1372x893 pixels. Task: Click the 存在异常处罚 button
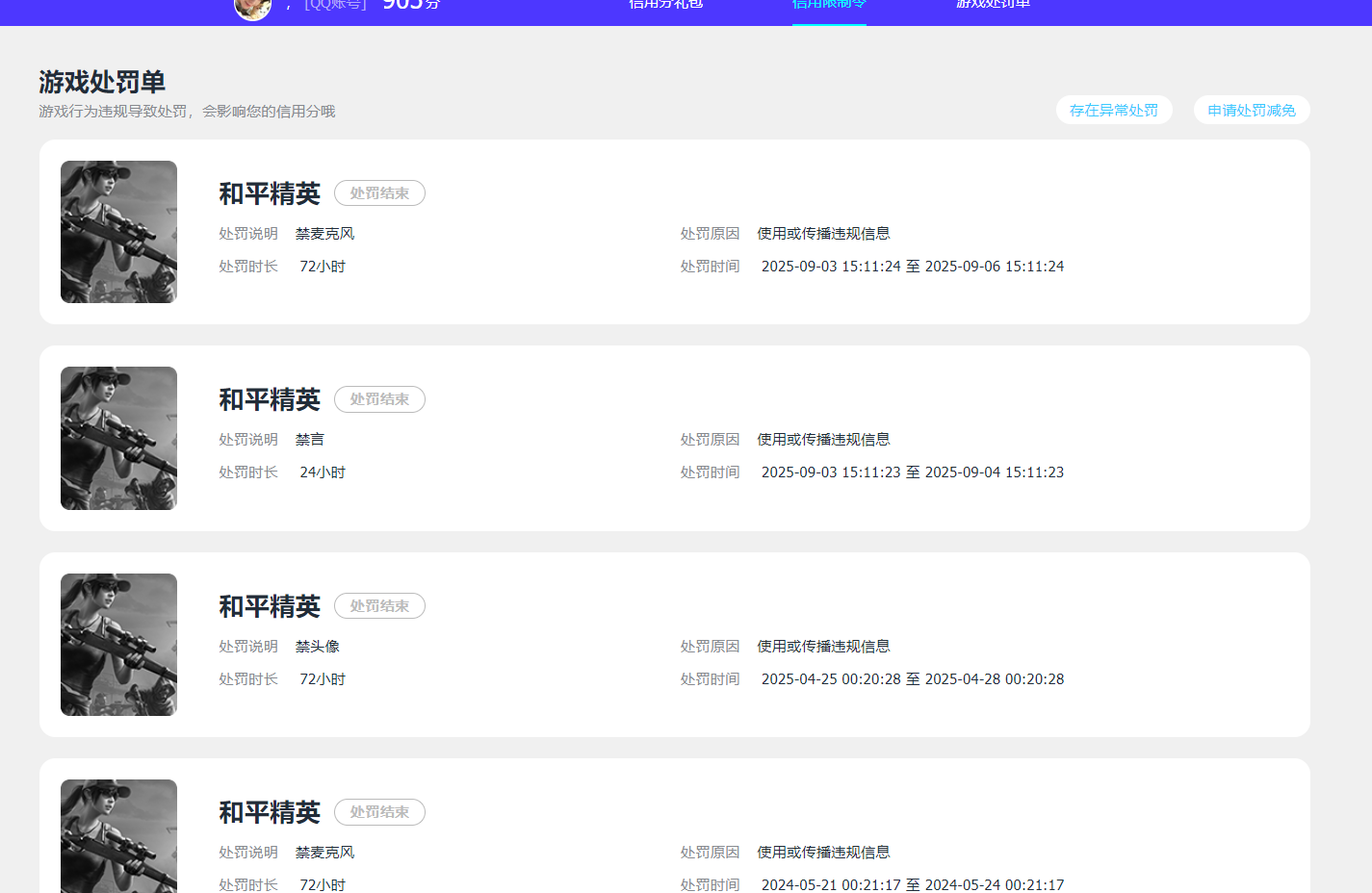pyautogui.click(x=1114, y=110)
